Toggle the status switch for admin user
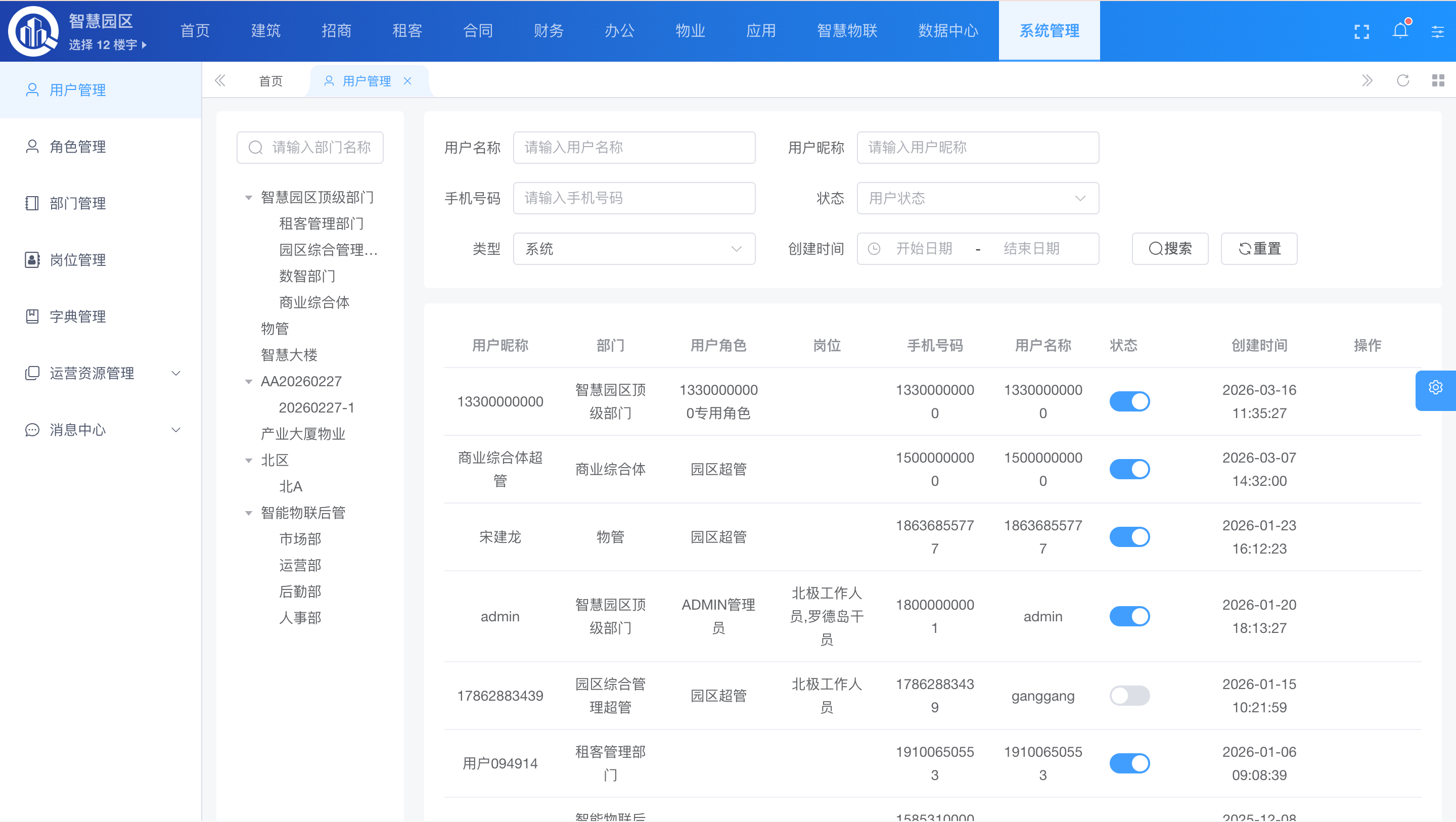The width and height of the screenshot is (1456, 822). pos(1129,616)
